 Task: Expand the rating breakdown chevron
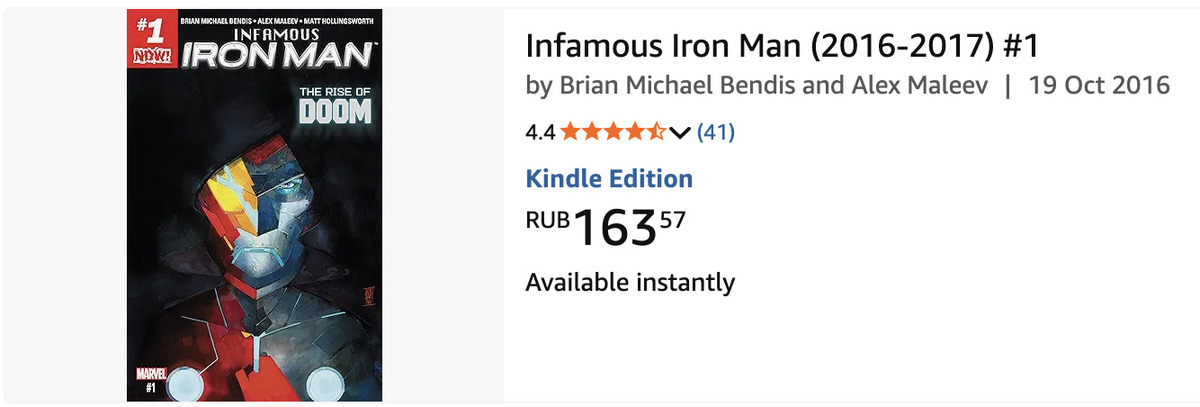coord(680,132)
